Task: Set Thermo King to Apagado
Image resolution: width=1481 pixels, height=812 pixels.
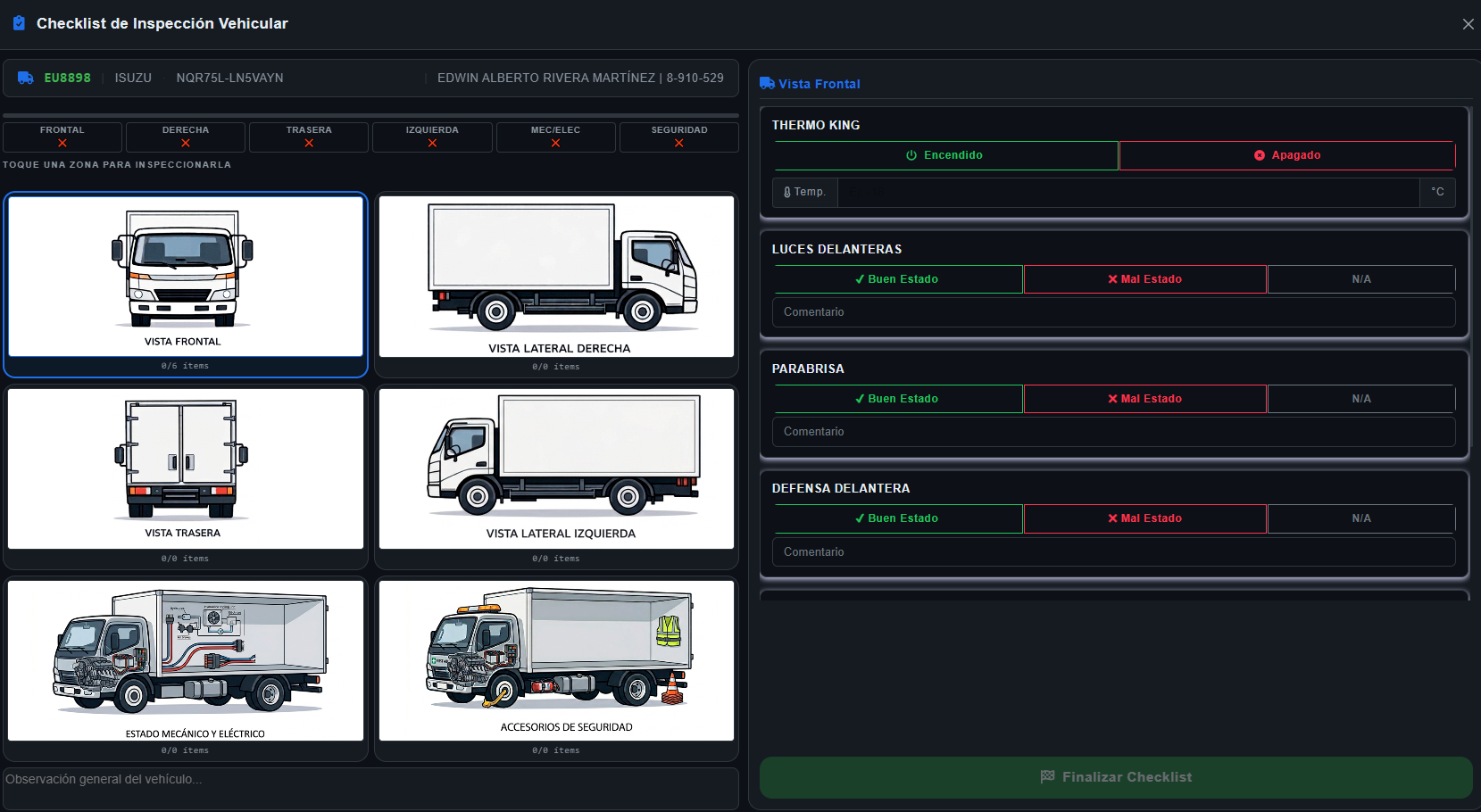Action: 1287,155
